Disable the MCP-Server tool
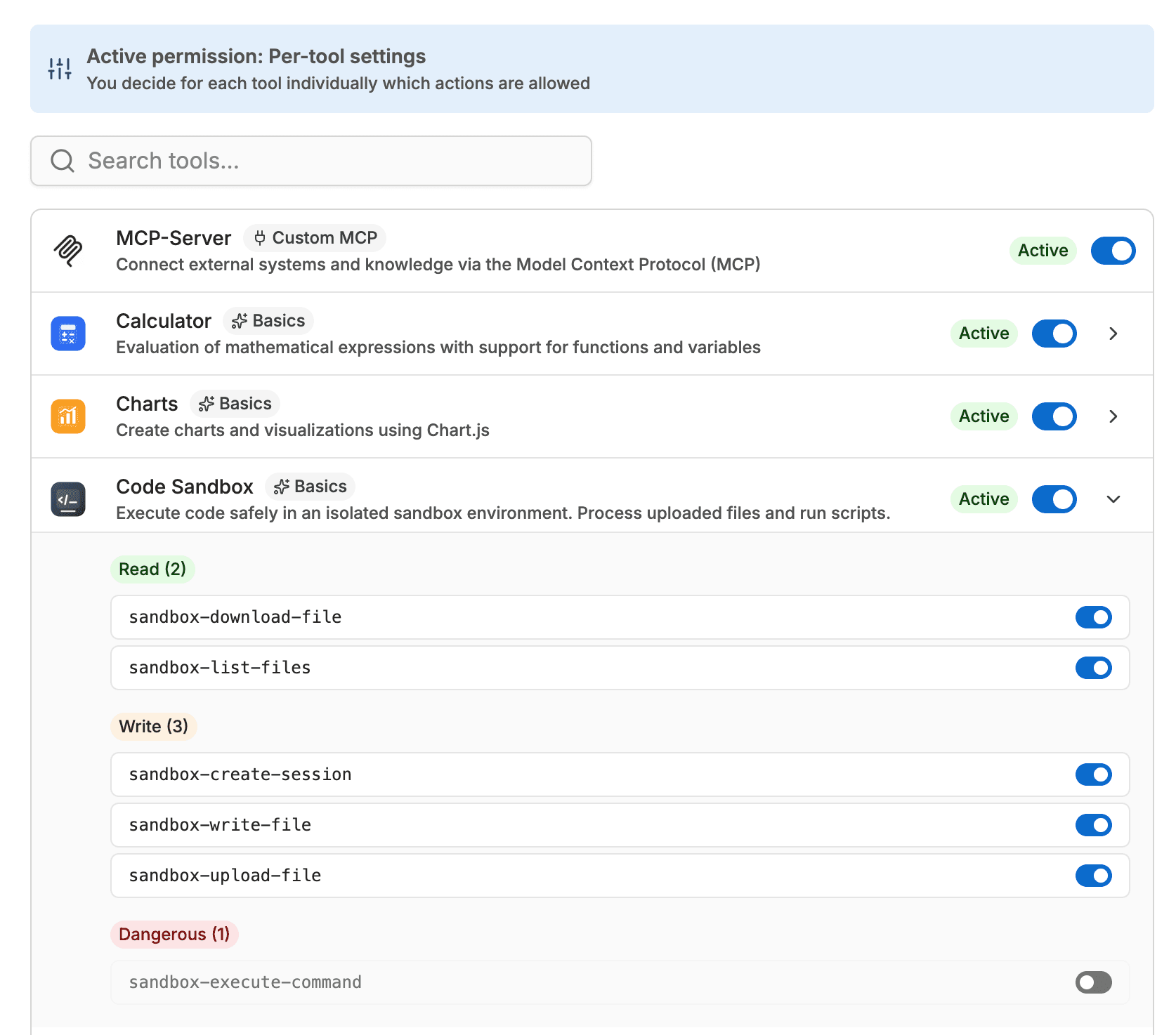Image resolution: width=1176 pixels, height=1035 pixels. (x=1112, y=251)
